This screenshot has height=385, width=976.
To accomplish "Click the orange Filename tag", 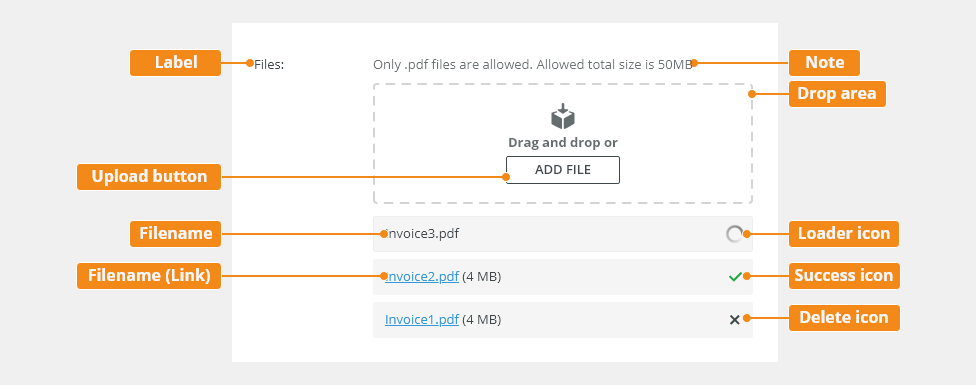I will 176,234.
